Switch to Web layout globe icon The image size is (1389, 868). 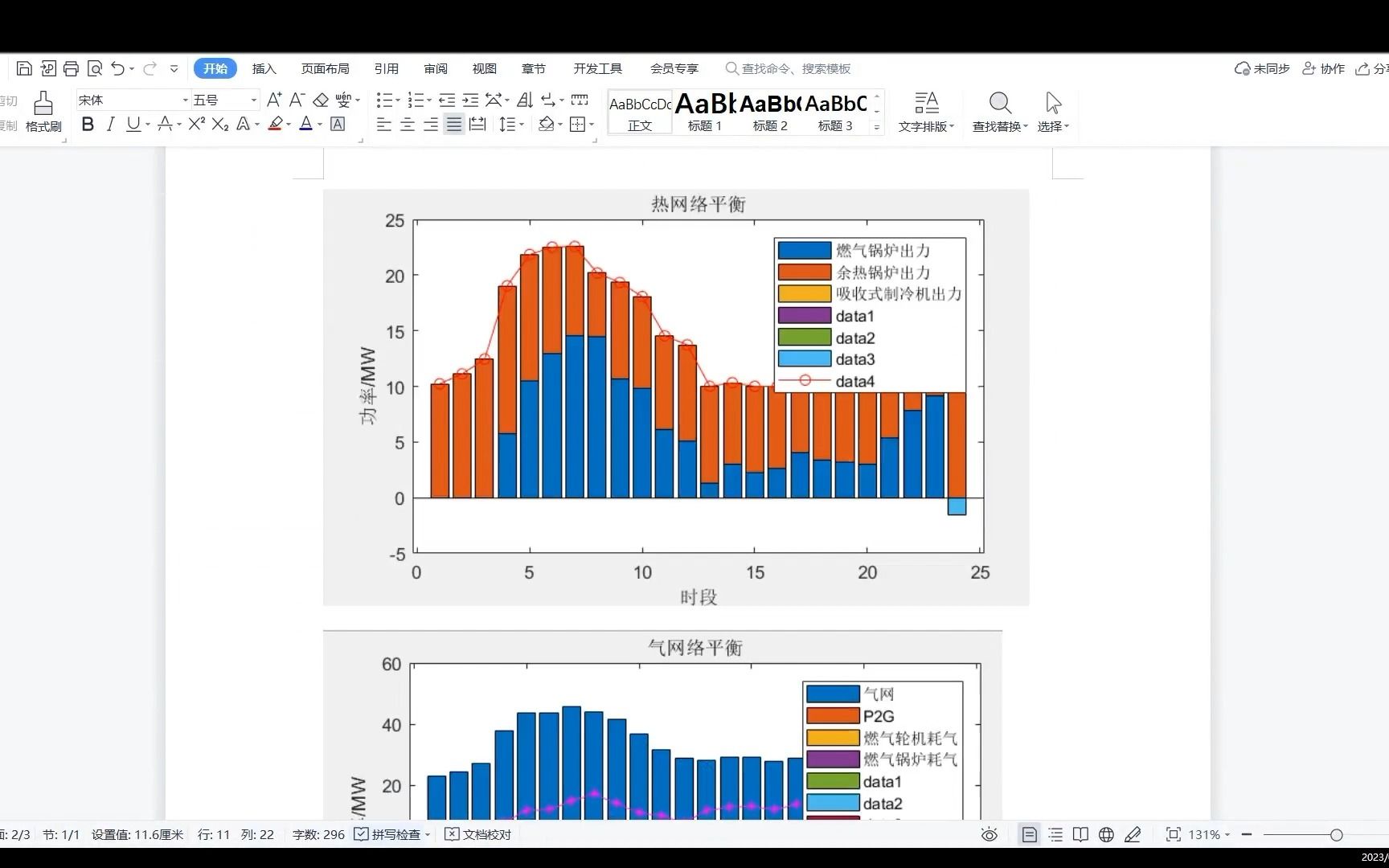click(1107, 834)
